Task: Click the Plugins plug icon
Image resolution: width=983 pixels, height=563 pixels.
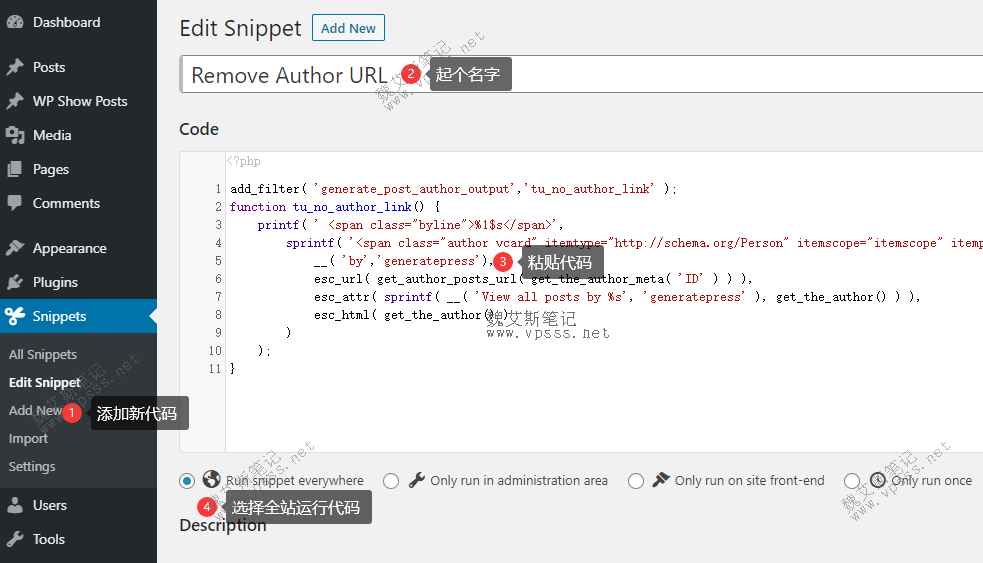Action: pos(15,282)
